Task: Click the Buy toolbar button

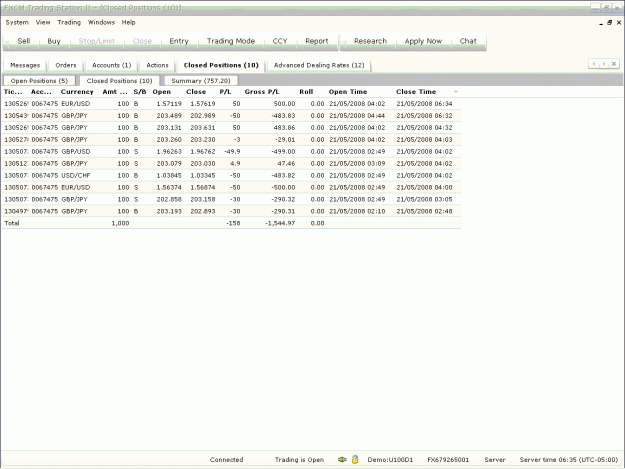Action: click(54, 41)
